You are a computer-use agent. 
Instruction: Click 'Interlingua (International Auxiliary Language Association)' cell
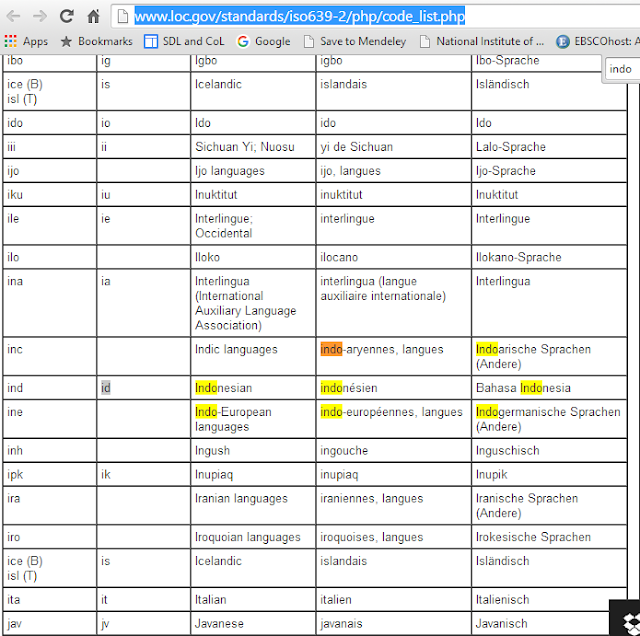point(253,303)
